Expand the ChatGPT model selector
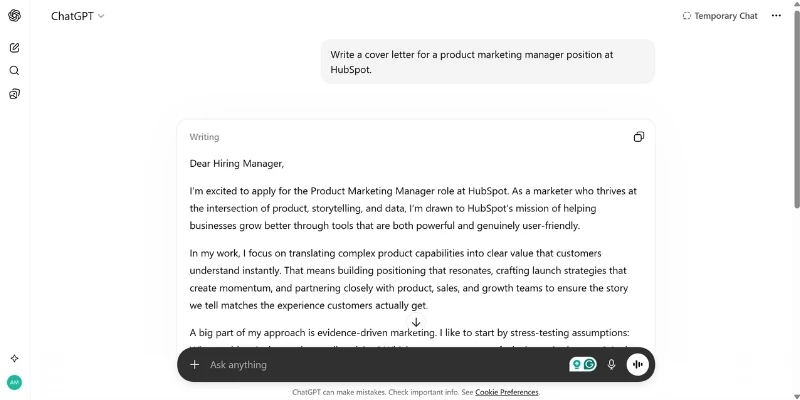800x400 pixels. point(78,16)
